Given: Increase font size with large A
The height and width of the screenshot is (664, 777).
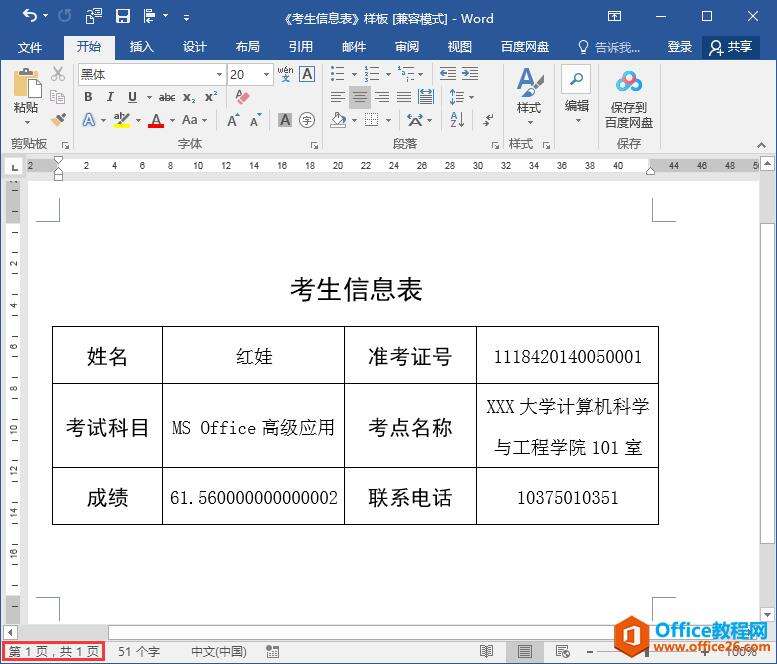Looking at the screenshot, I should (x=233, y=120).
